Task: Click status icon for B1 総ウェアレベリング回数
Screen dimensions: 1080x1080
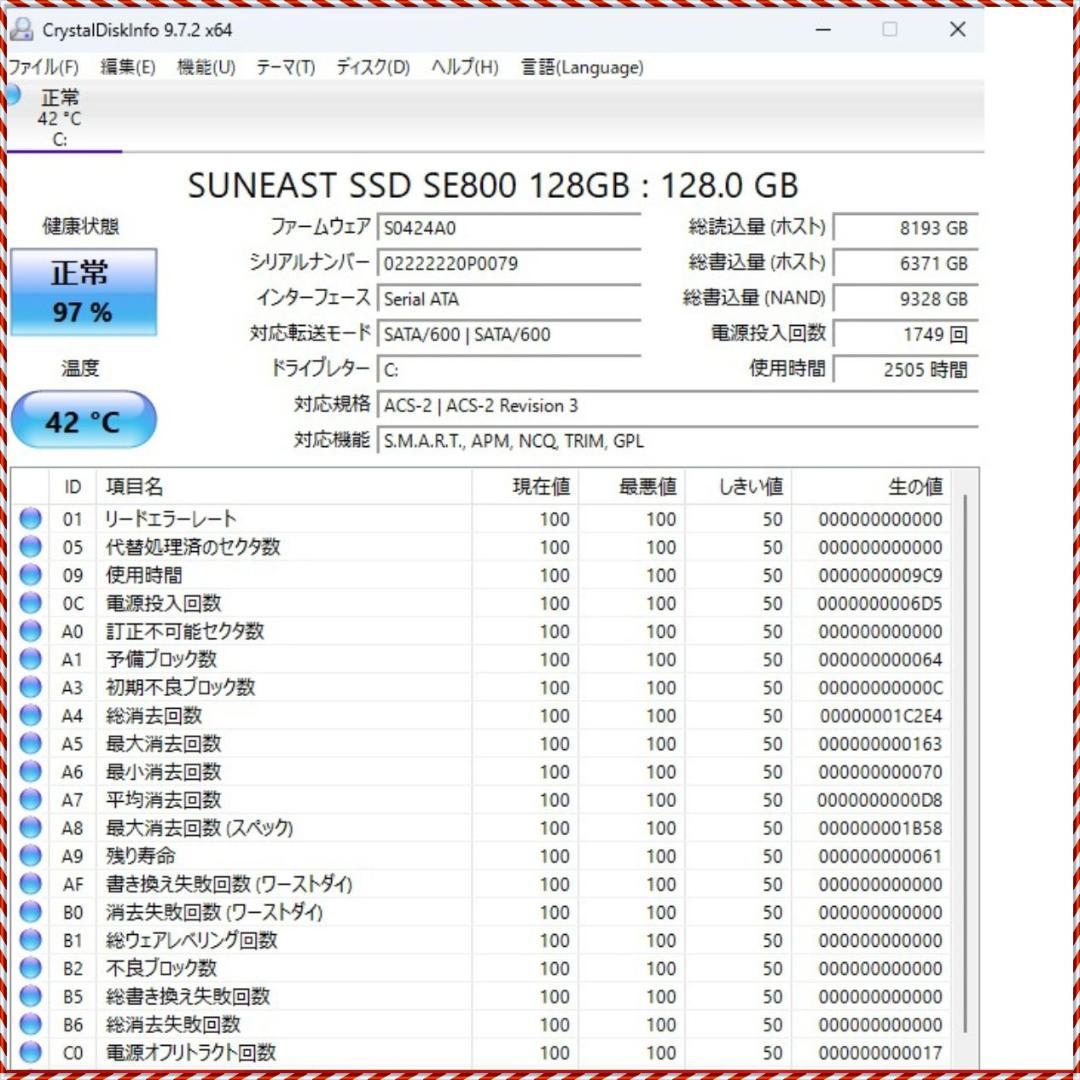Action: point(30,940)
